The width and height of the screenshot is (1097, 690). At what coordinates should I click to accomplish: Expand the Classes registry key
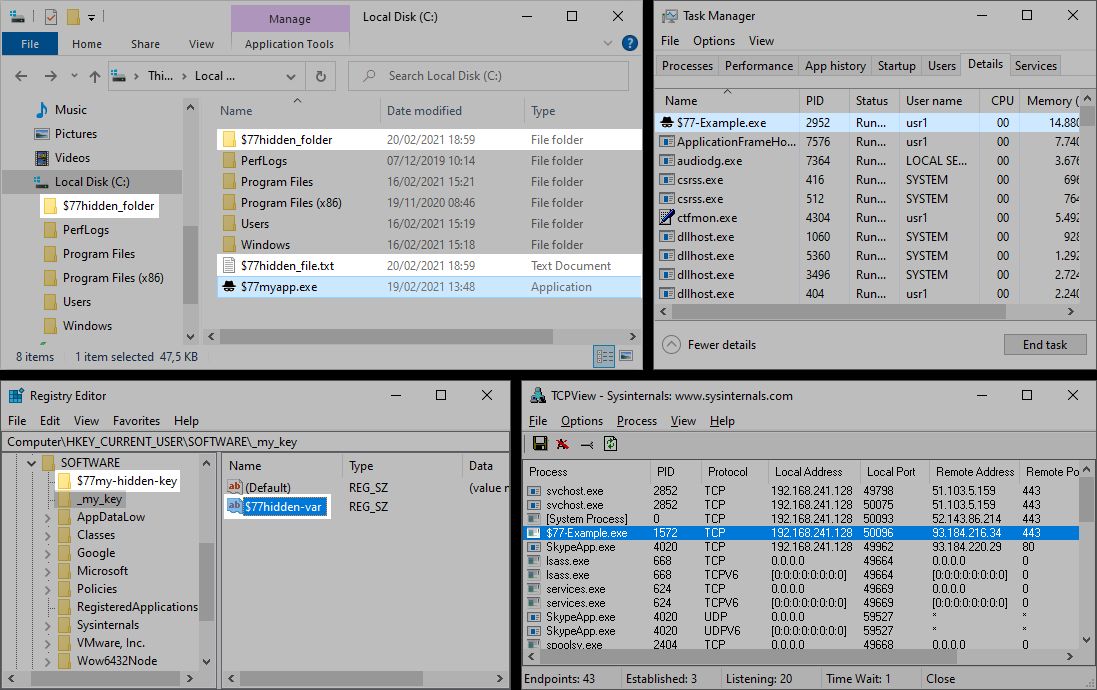tap(45, 535)
